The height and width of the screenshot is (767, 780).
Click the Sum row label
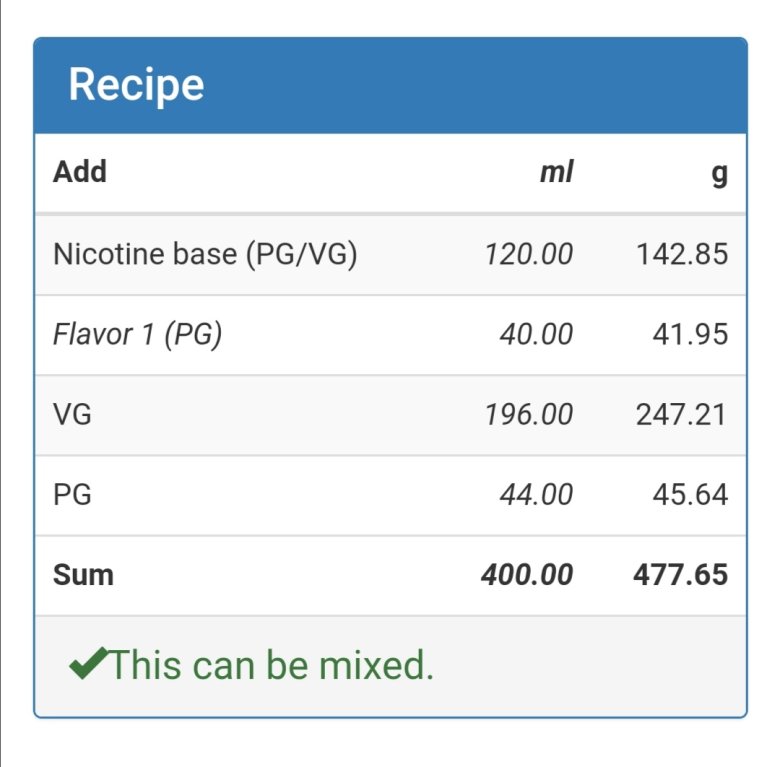(83, 575)
